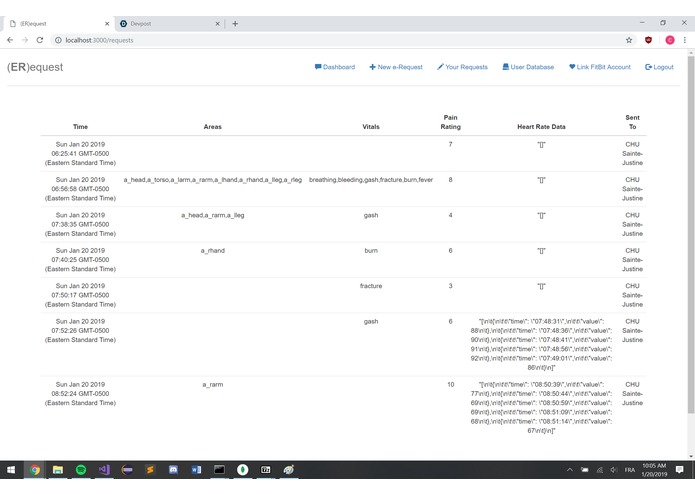
Task: Click the Vitals column header
Action: coord(371,127)
